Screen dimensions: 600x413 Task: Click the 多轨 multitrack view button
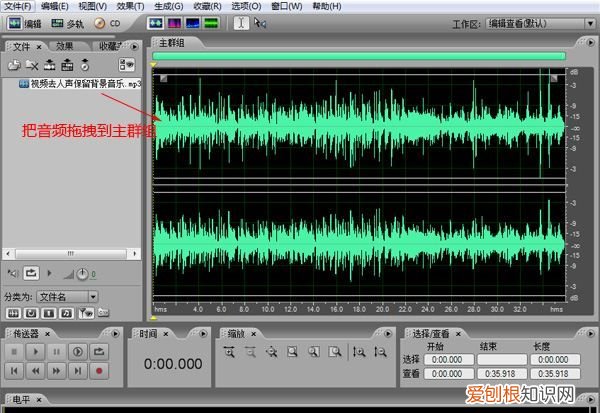(68, 22)
